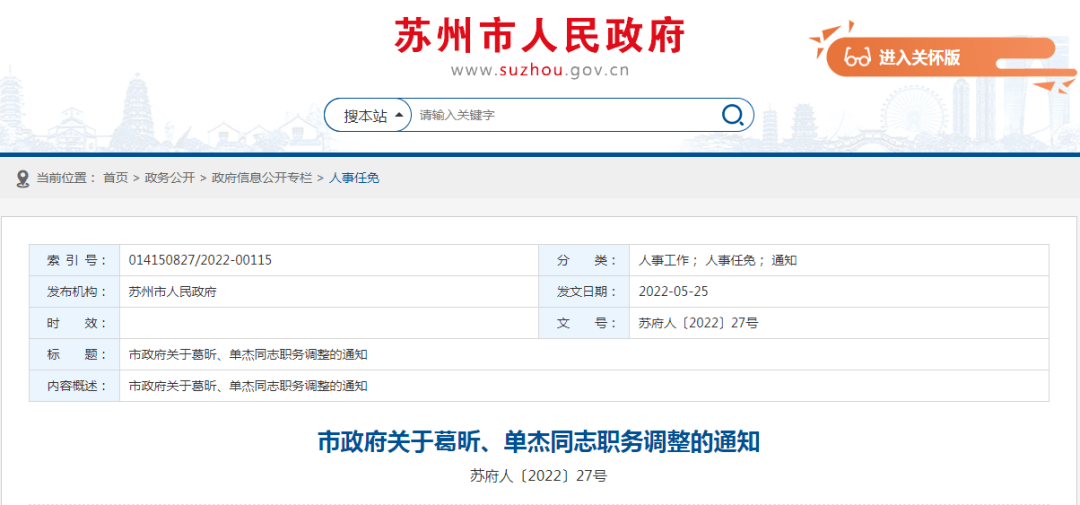Screen dimensions: 1080x505
Task: Click the 时效 label cell
Action: pos(74,323)
